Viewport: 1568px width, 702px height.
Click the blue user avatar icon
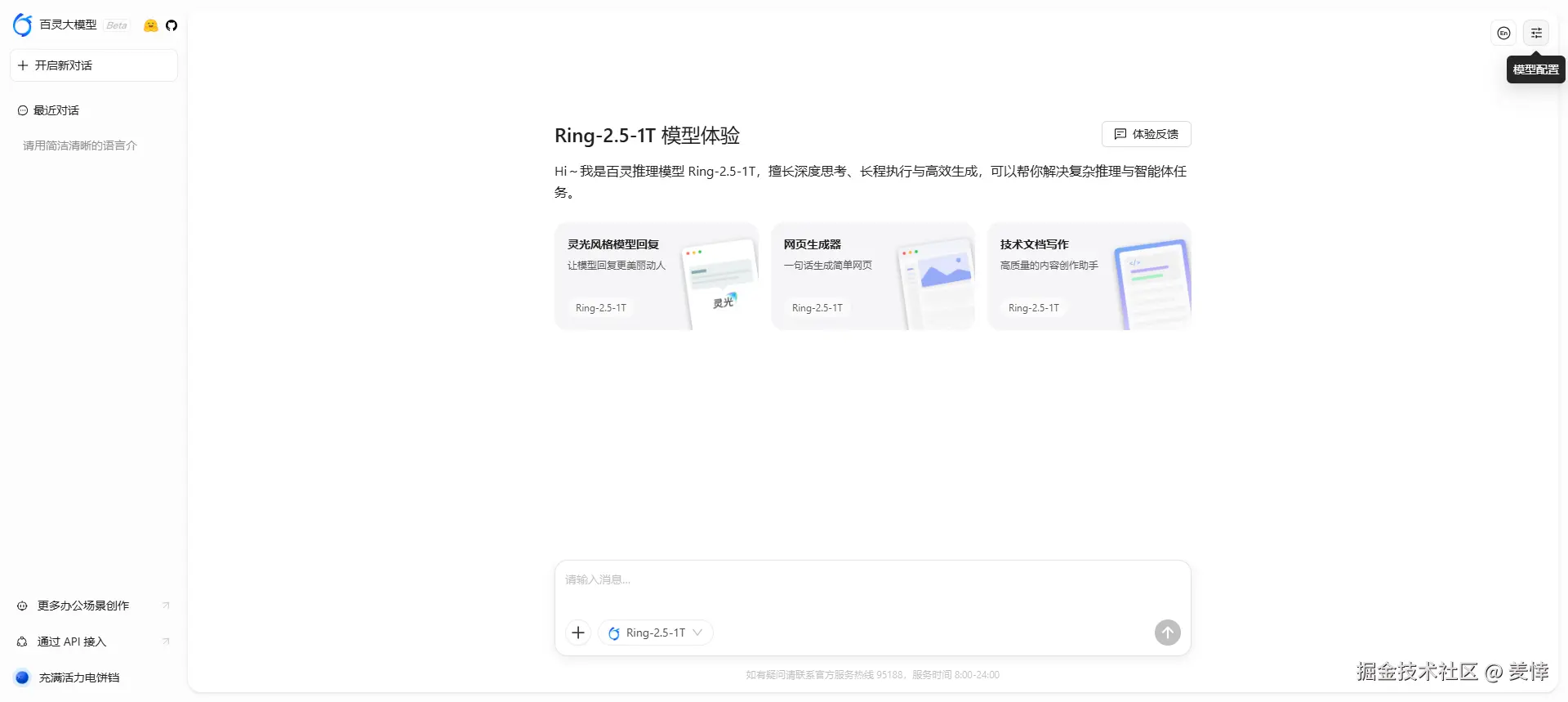[22, 677]
